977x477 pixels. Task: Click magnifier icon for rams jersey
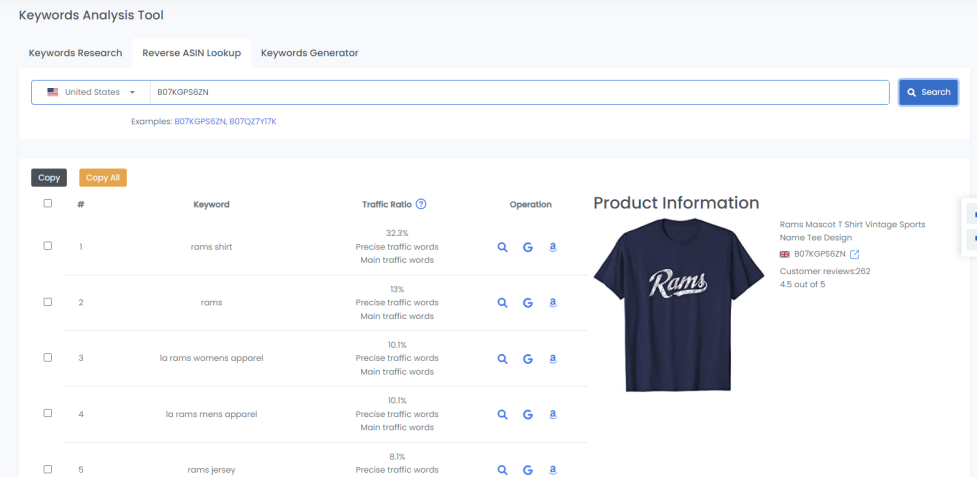click(x=502, y=470)
